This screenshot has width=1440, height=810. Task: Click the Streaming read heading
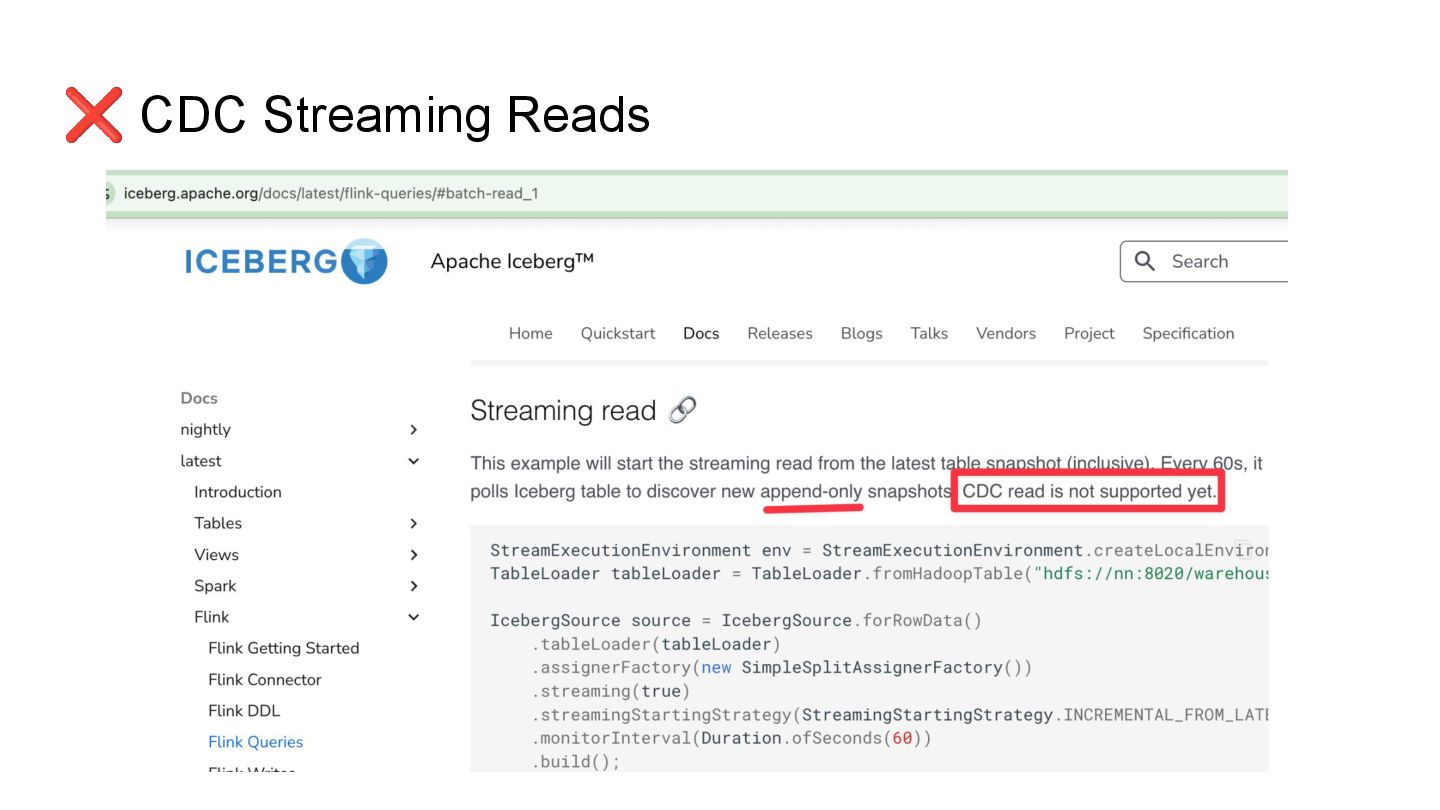point(563,410)
